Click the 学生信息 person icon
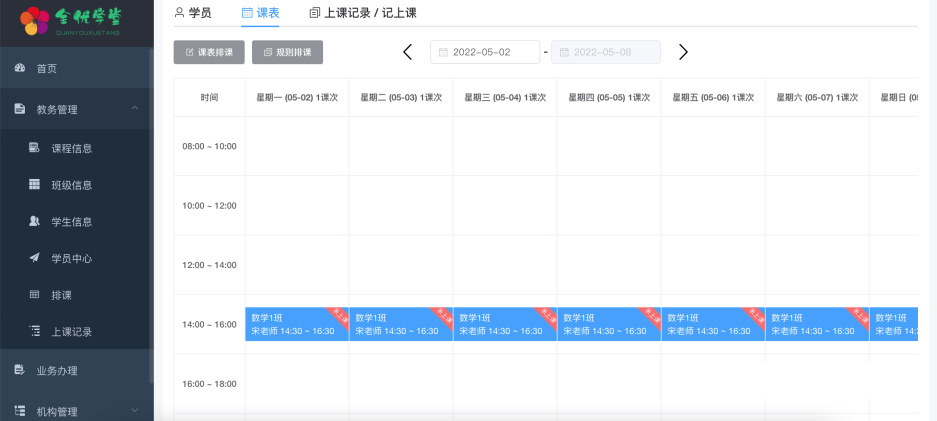 coord(34,221)
